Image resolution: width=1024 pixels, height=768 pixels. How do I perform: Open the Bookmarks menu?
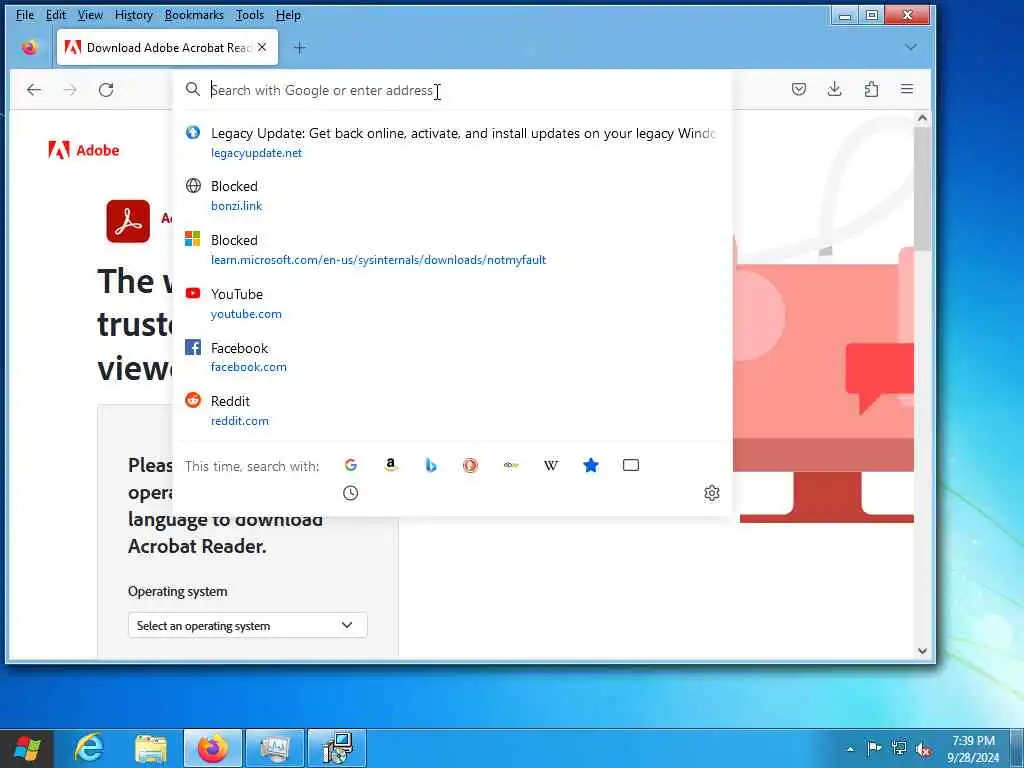pyautogui.click(x=194, y=14)
